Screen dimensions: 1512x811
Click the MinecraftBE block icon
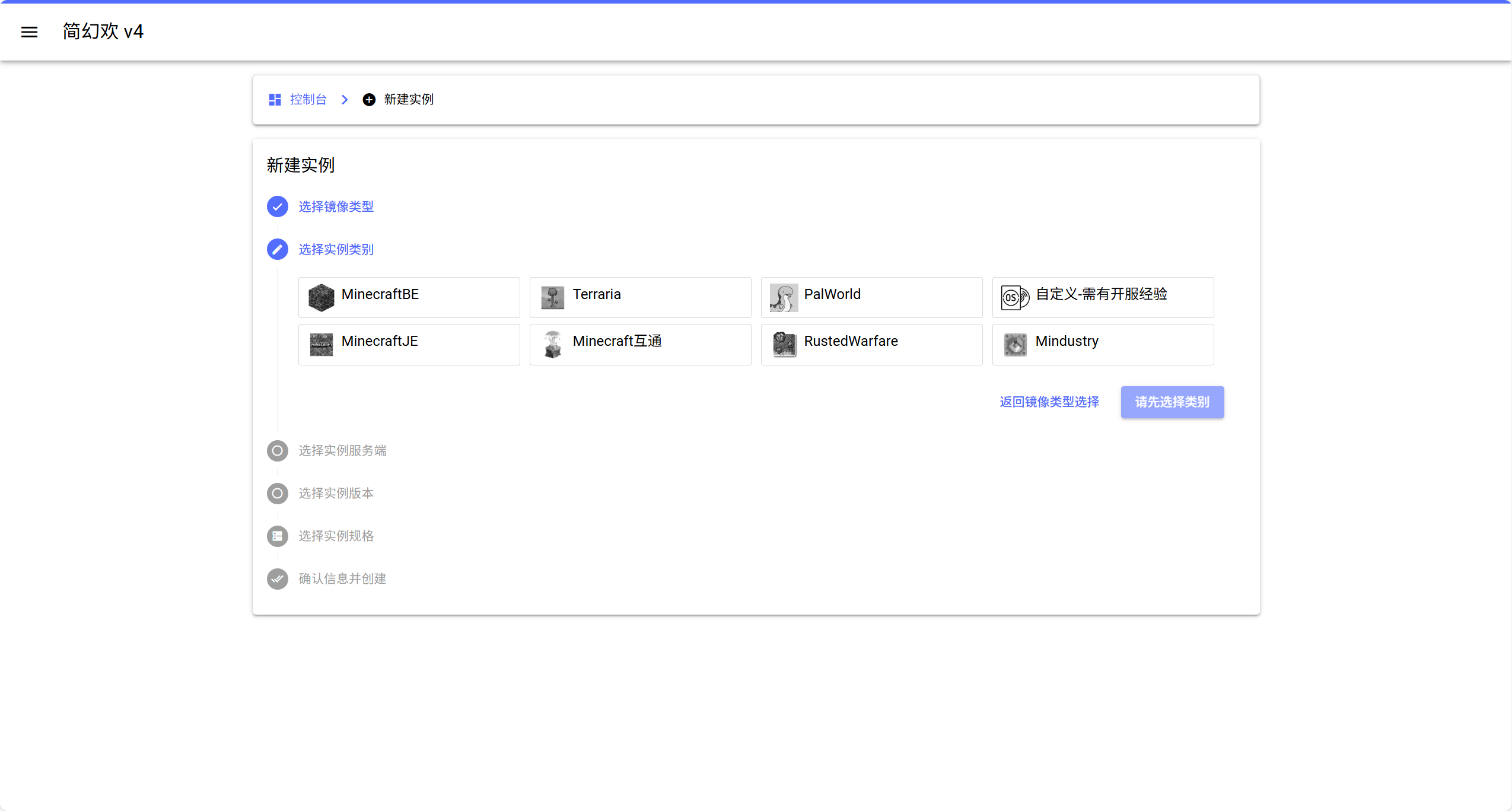point(321,297)
